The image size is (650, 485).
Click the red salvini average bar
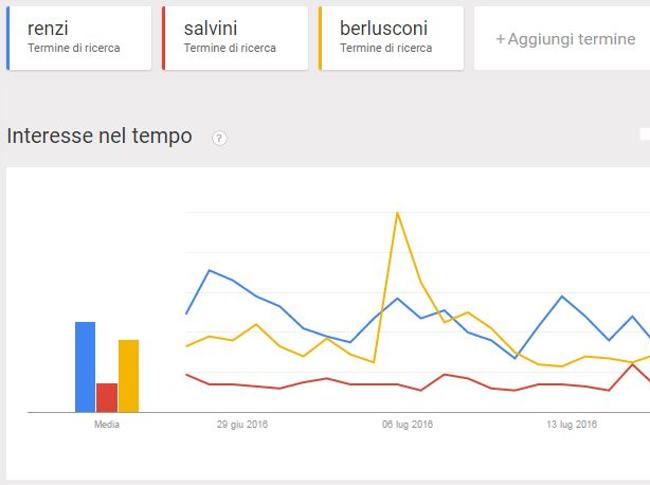click(107, 398)
